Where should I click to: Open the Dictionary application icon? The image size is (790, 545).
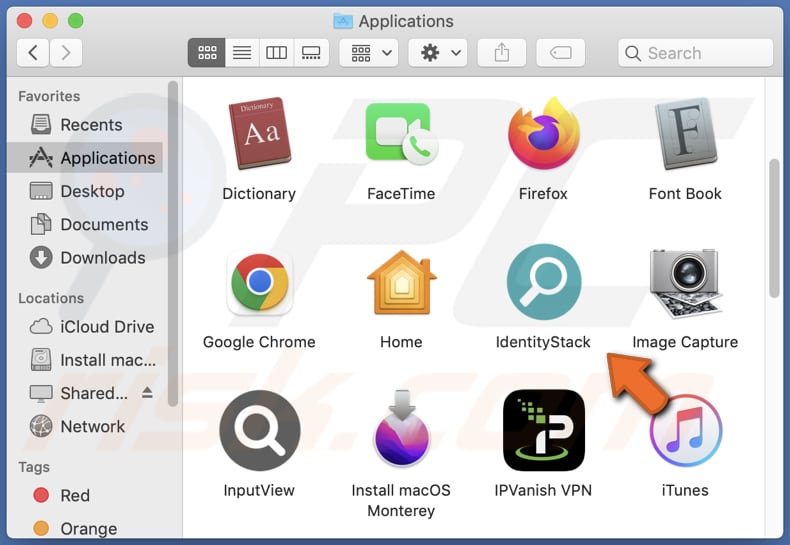pos(259,135)
